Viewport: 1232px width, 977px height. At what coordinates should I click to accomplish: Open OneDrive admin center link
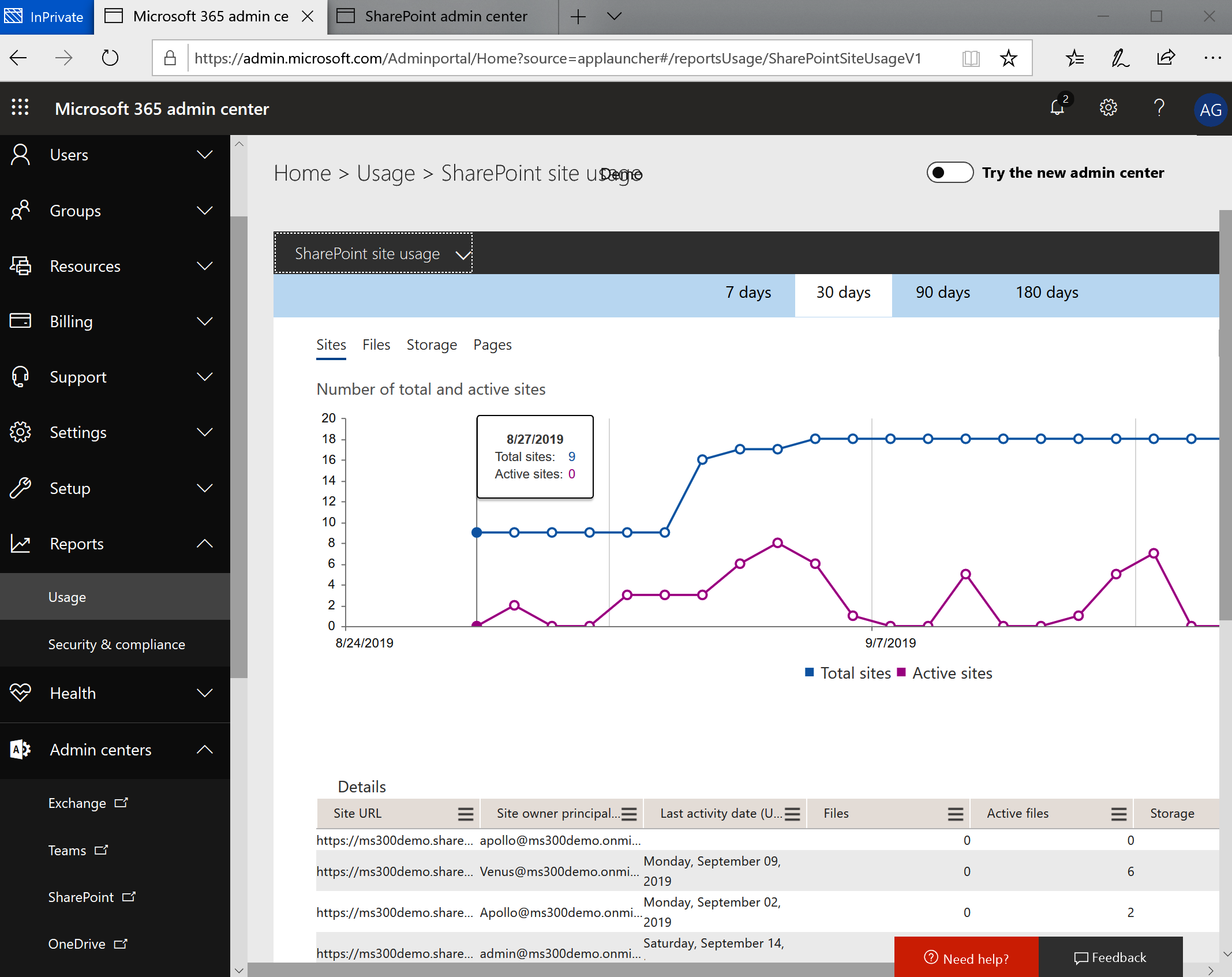pyautogui.click(x=88, y=944)
